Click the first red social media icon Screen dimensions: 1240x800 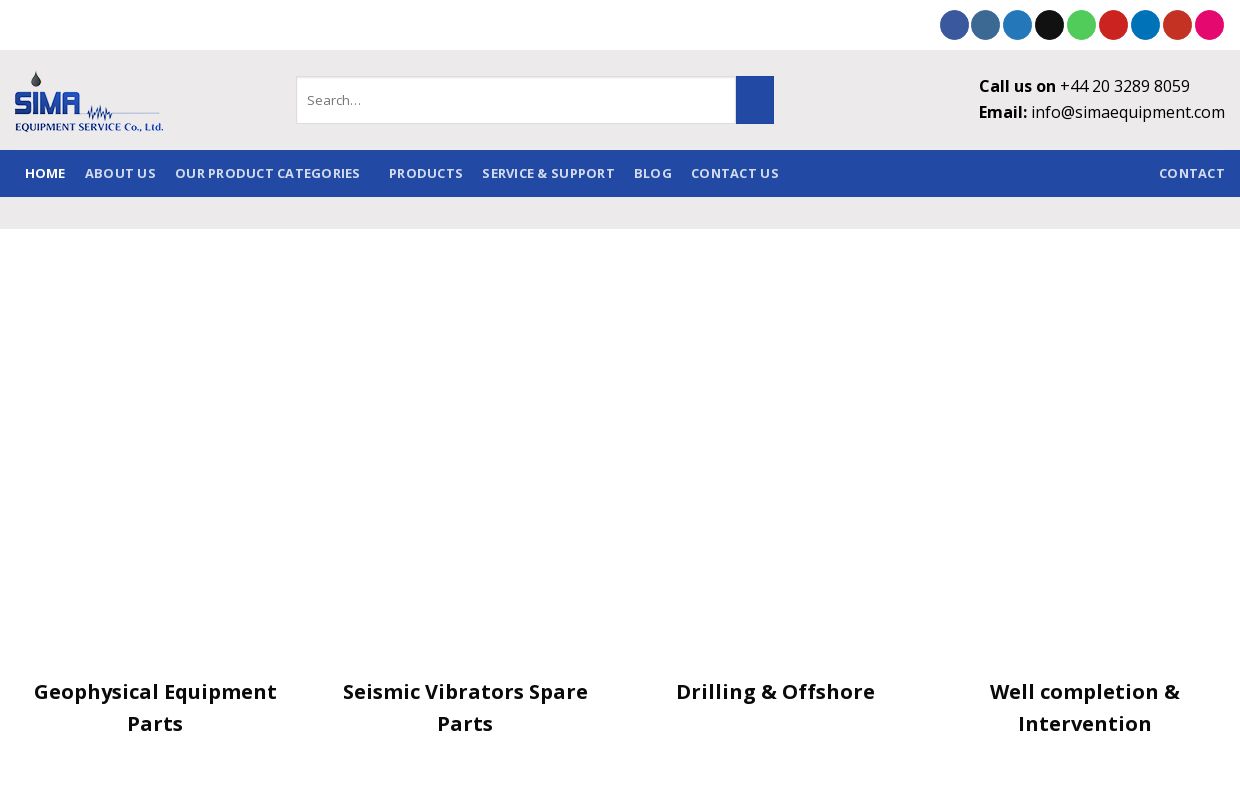click(x=1113, y=25)
